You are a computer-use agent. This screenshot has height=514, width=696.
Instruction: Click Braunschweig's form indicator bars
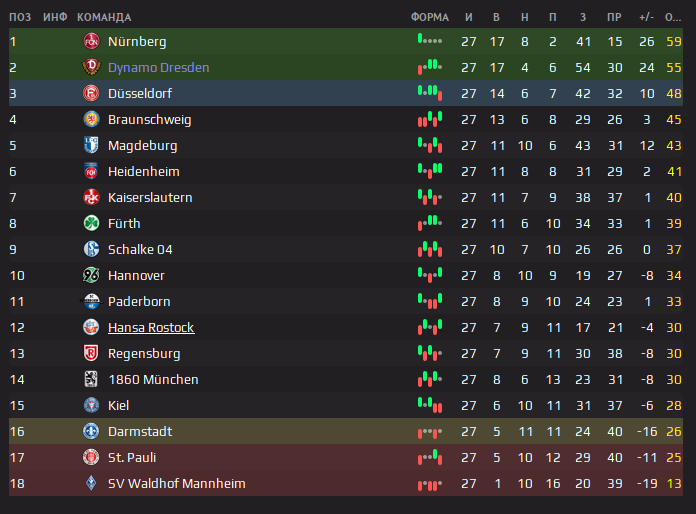[x=430, y=119]
